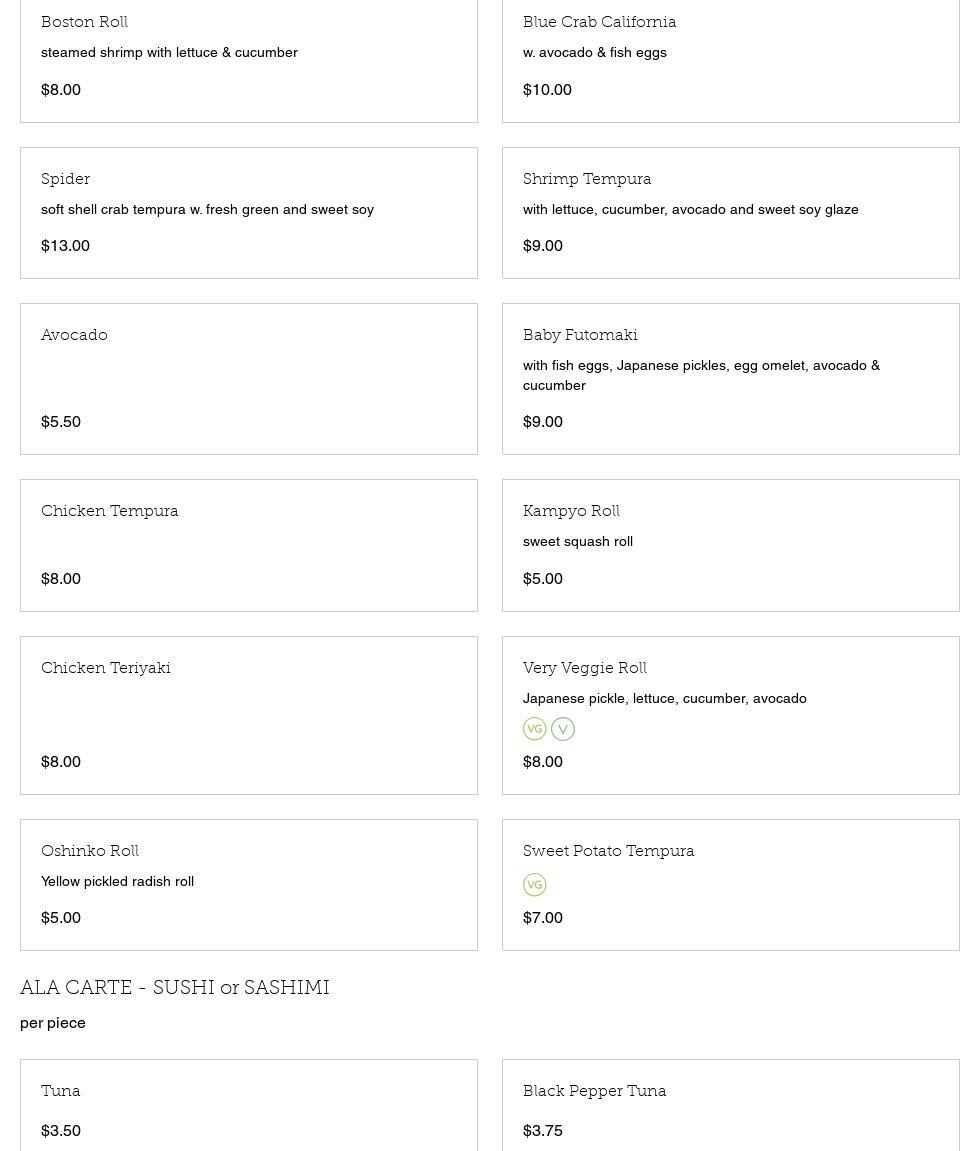
Task: Select the Blue Crab California title
Action: coord(599,22)
